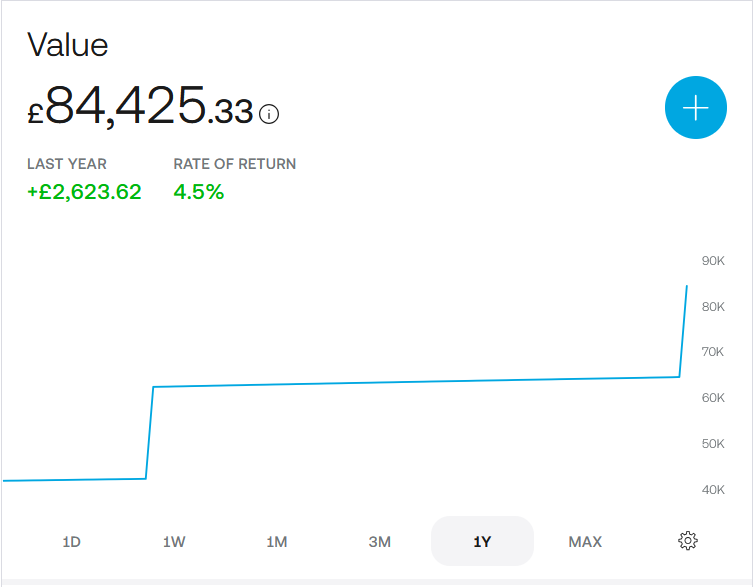Choose the 3M time range
The height and width of the screenshot is (587, 753).
[x=379, y=542]
